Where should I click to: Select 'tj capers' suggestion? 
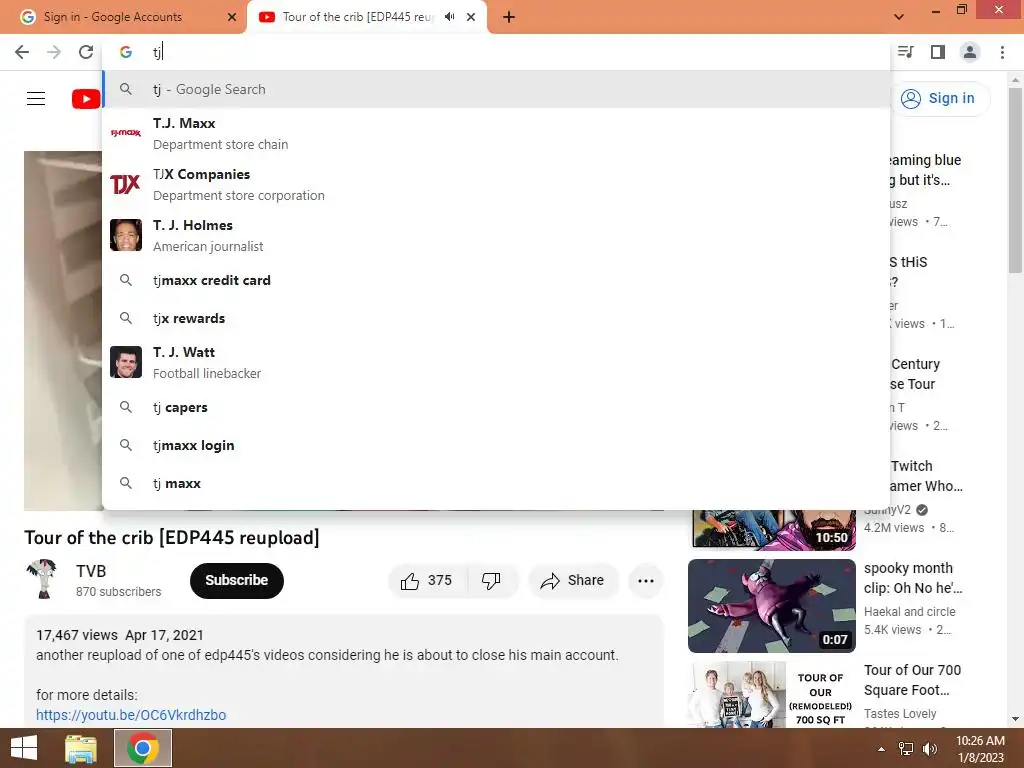pyautogui.click(x=496, y=408)
